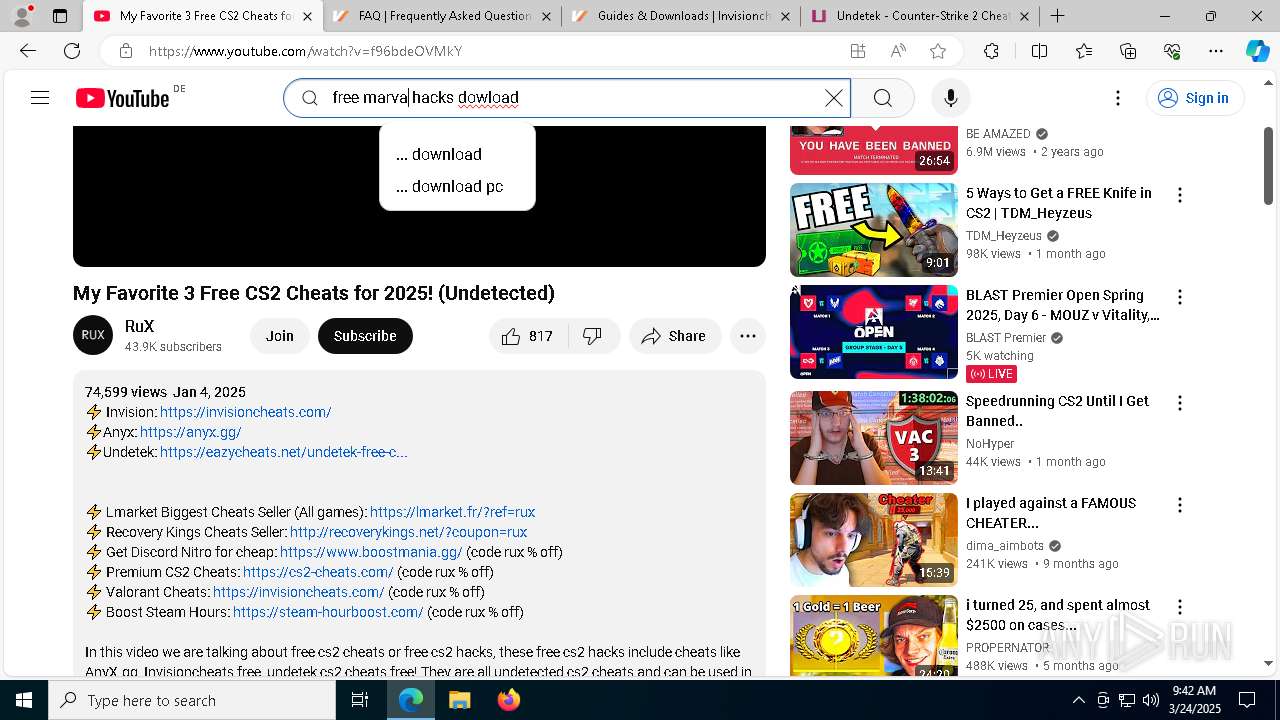Select '... download pc' search suggestion
Viewport: 1280px width, 720px height.
coord(457,186)
